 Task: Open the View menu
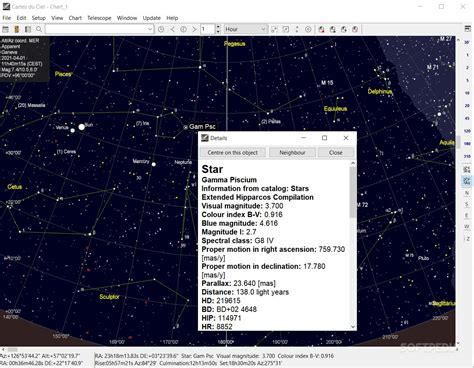coord(57,18)
